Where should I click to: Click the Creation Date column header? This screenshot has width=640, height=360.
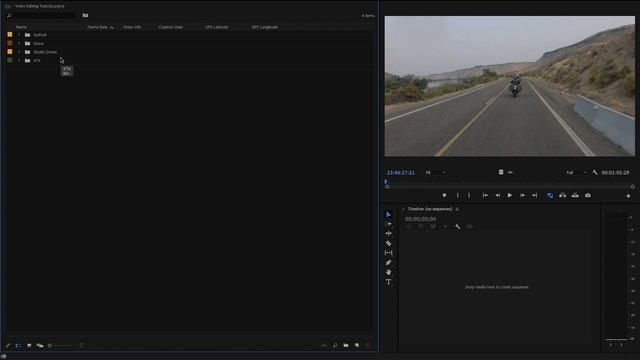pos(171,27)
